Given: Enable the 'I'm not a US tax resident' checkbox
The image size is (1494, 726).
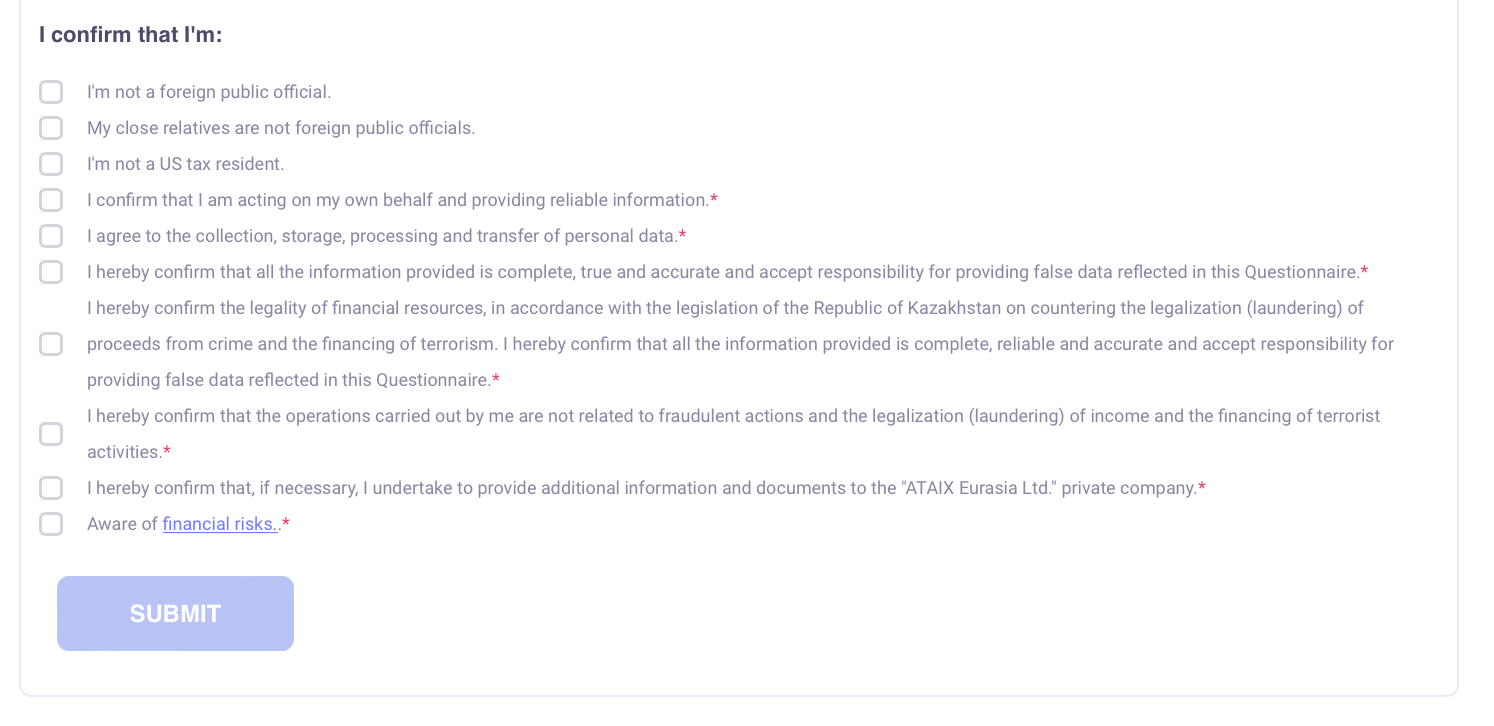Looking at the screenshot, I should point(51,164).
